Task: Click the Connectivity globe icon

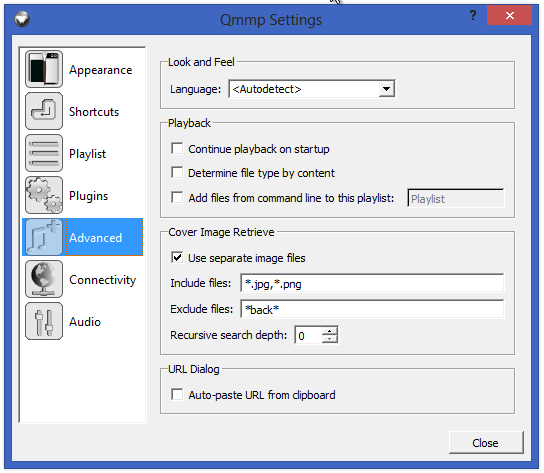Action: tap(44, 279)
